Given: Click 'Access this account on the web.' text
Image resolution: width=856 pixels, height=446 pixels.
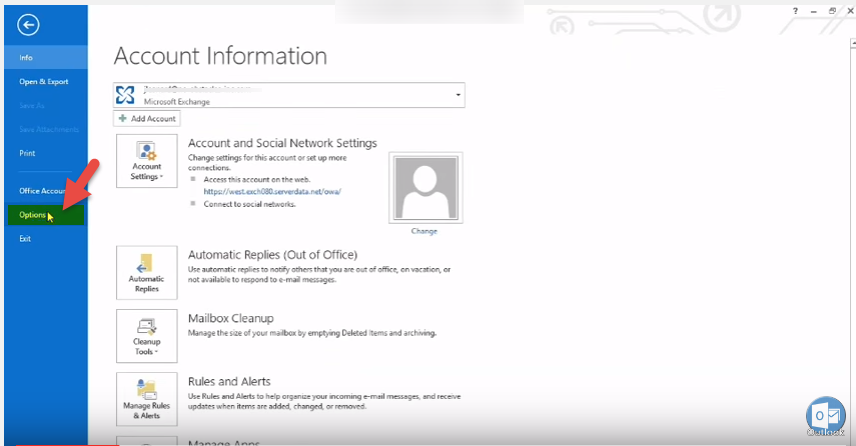Looking at the screenshot, I should (x=257, y=179).
